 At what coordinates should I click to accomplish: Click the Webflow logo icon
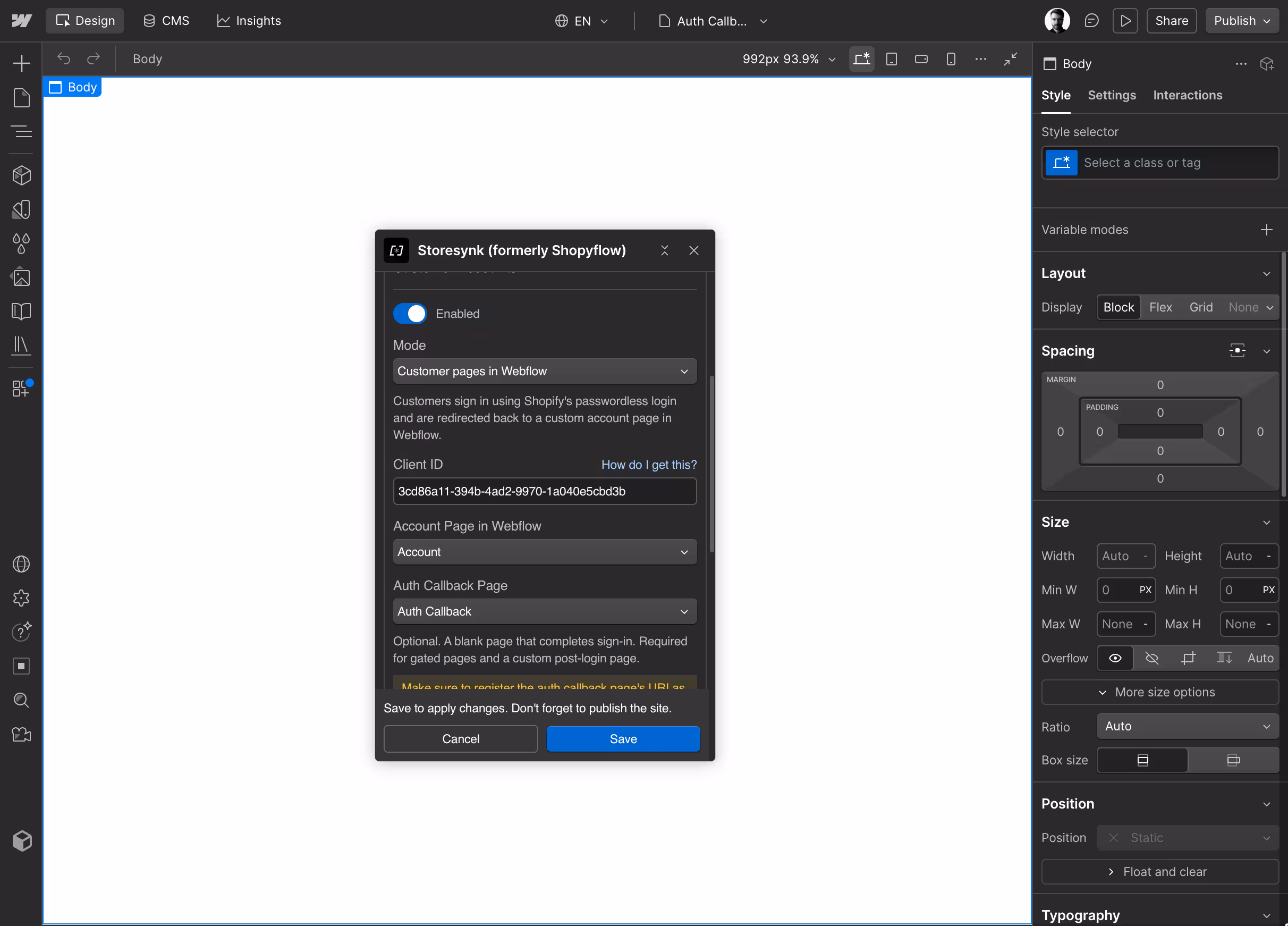click(22, 21)
